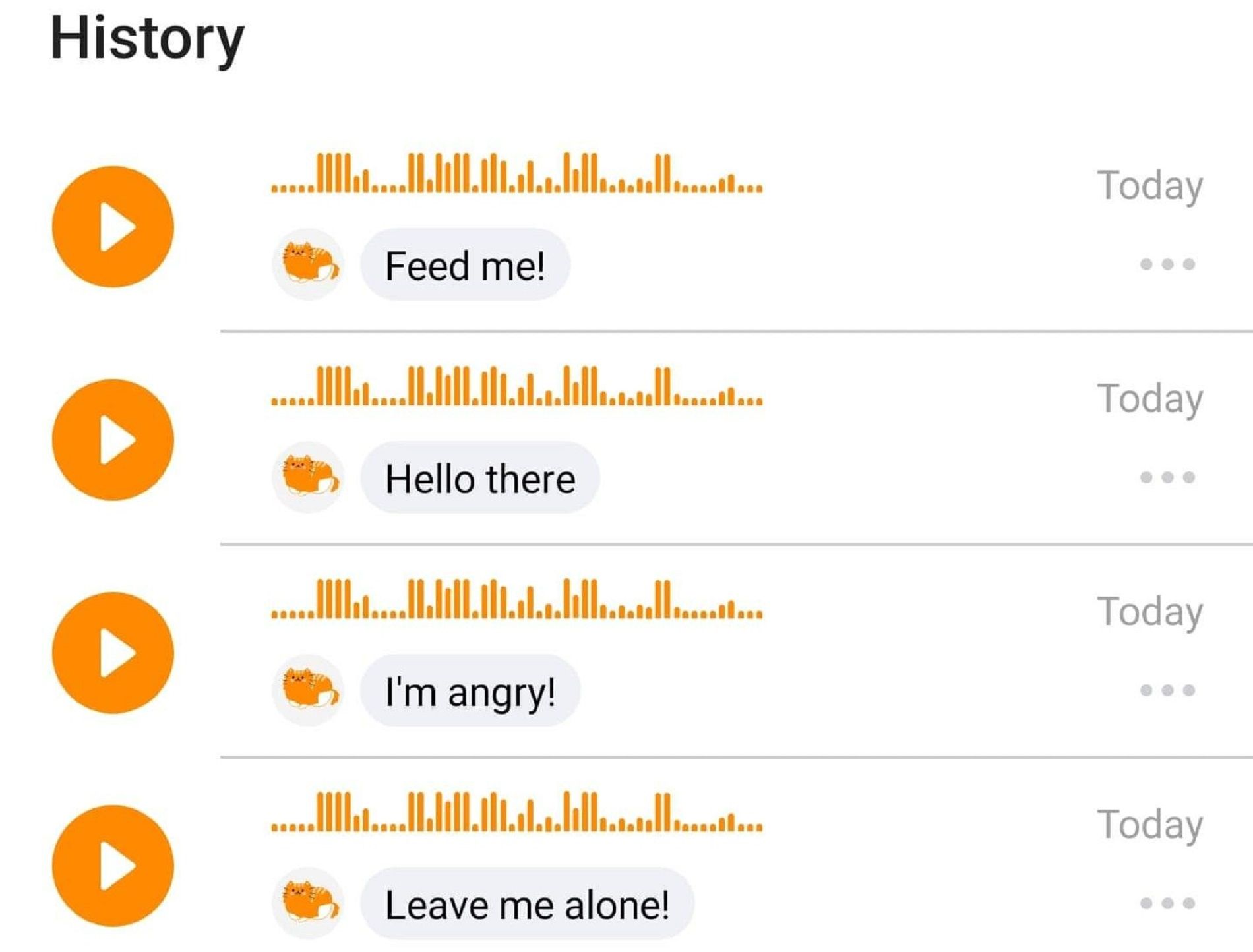1253x952 pixels.
Task: Click the cat avatar beside "Leave me alone!"
Action: click(x=308, y=903)
